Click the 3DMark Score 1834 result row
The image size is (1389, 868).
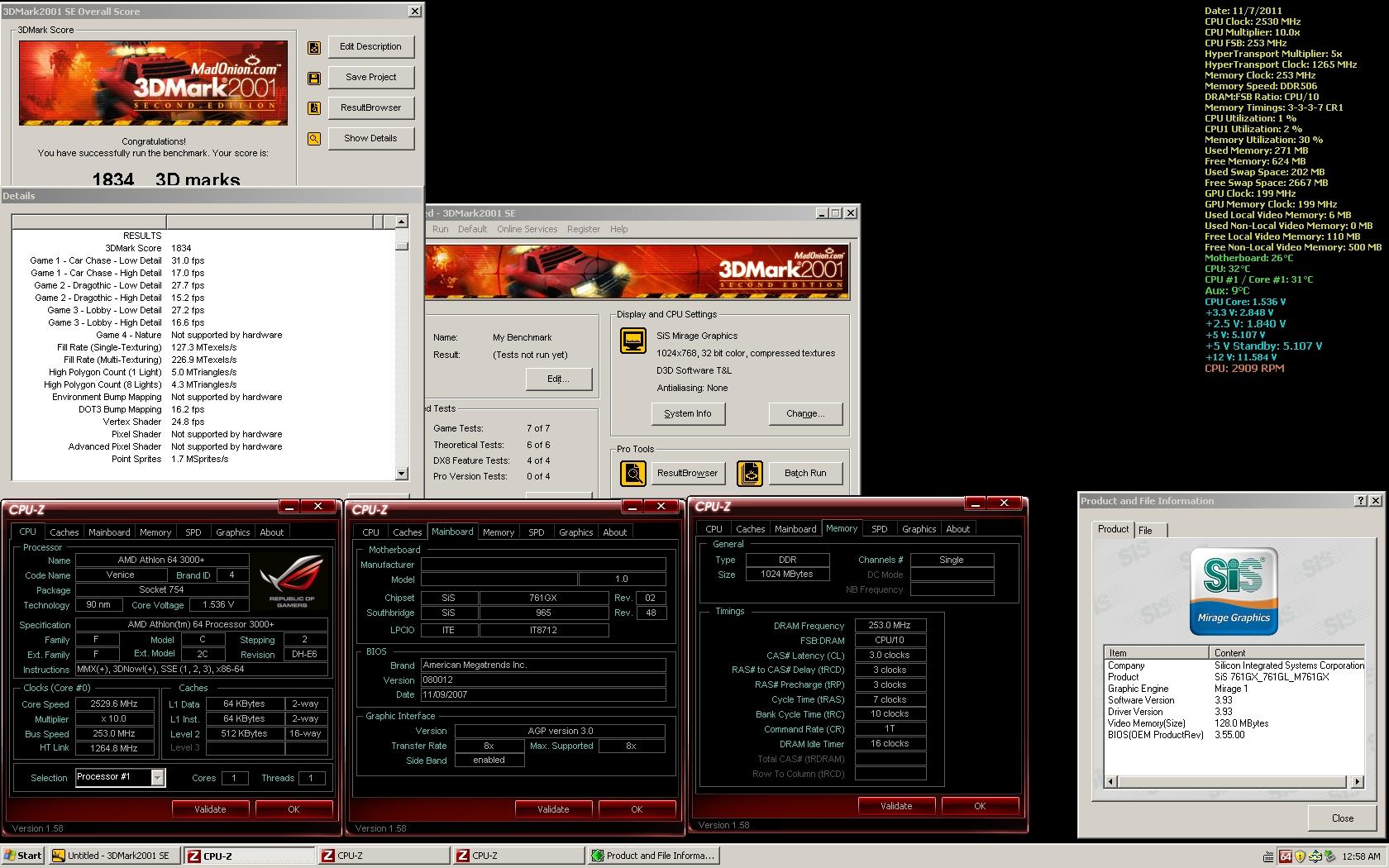click(x=205, y=248)
